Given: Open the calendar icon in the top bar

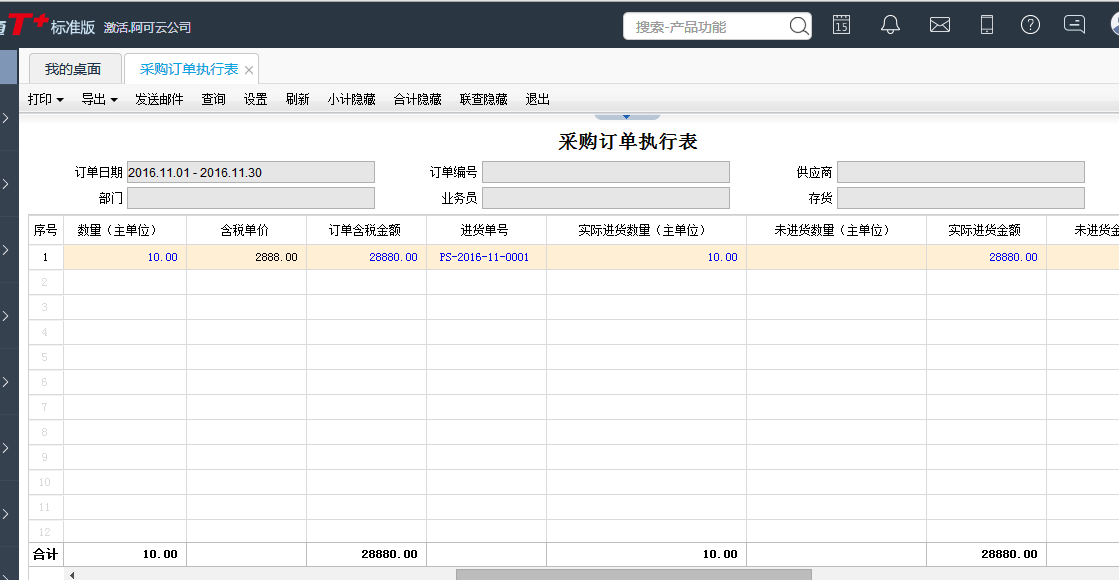Looking at the screenshot, I should click(x=841, y=25).
